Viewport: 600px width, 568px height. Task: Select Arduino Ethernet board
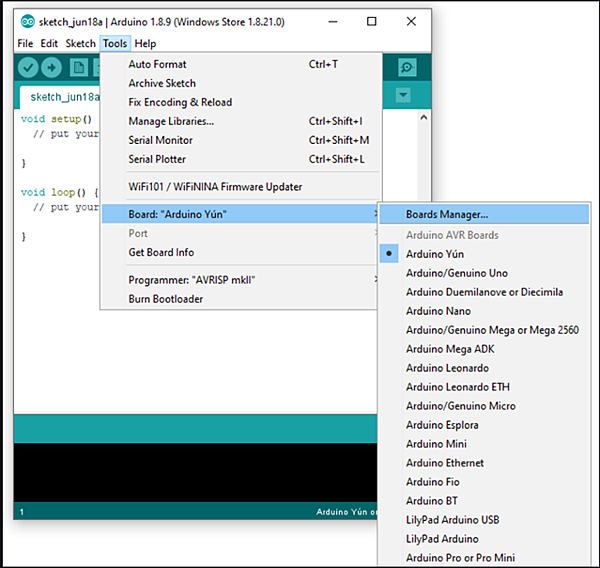tap(484, 463)
